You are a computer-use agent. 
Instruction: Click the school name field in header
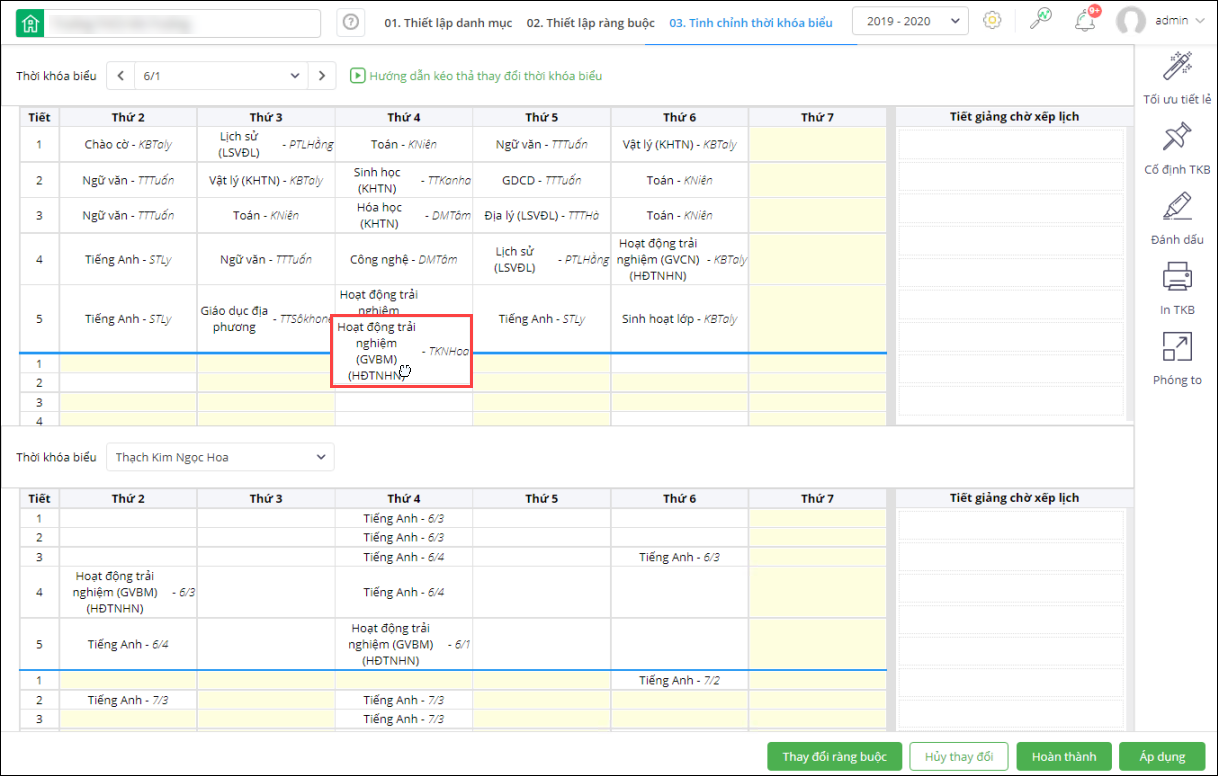[x=184, y=22]
